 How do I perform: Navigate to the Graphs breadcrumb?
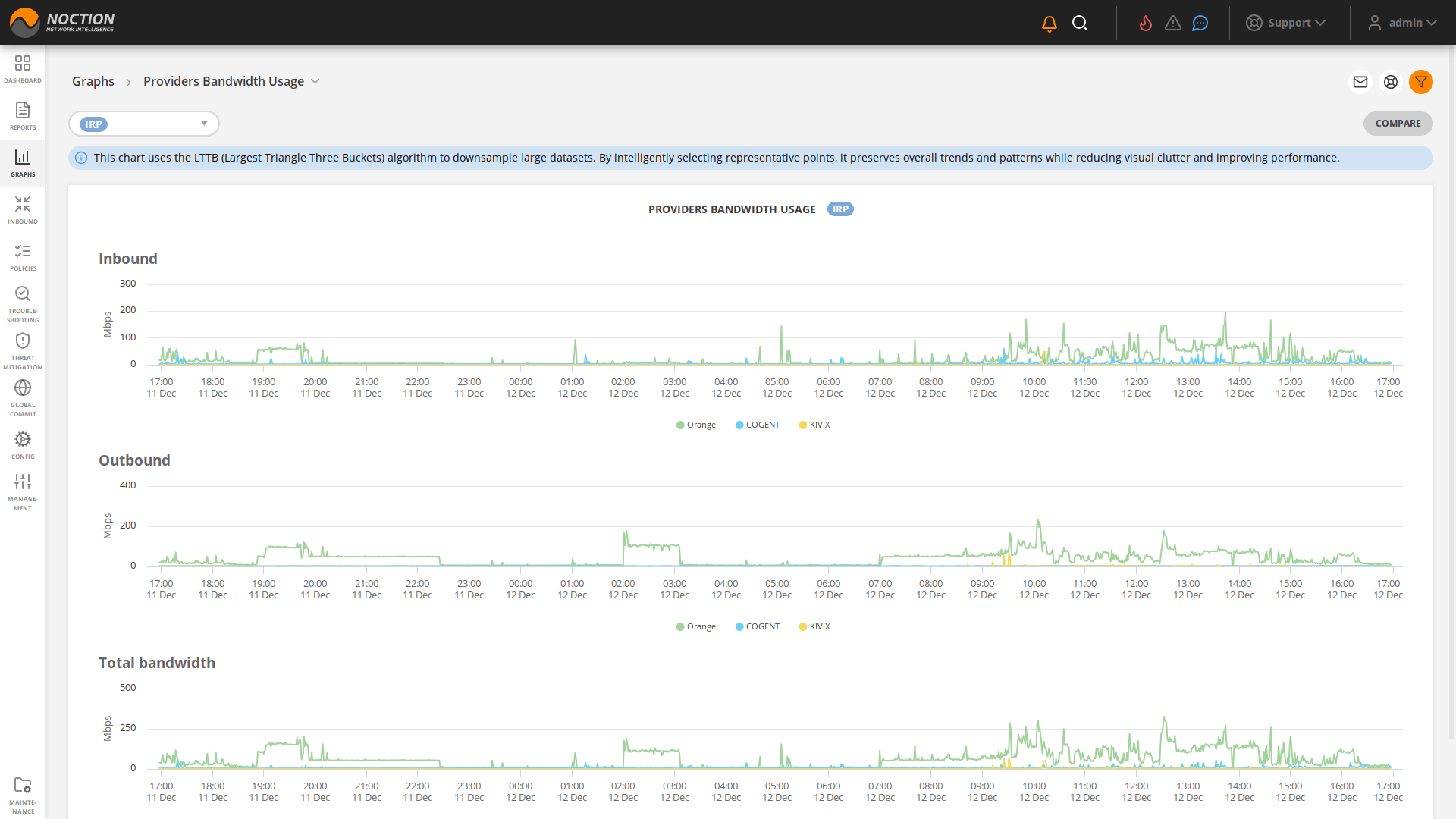pos(93,81)
